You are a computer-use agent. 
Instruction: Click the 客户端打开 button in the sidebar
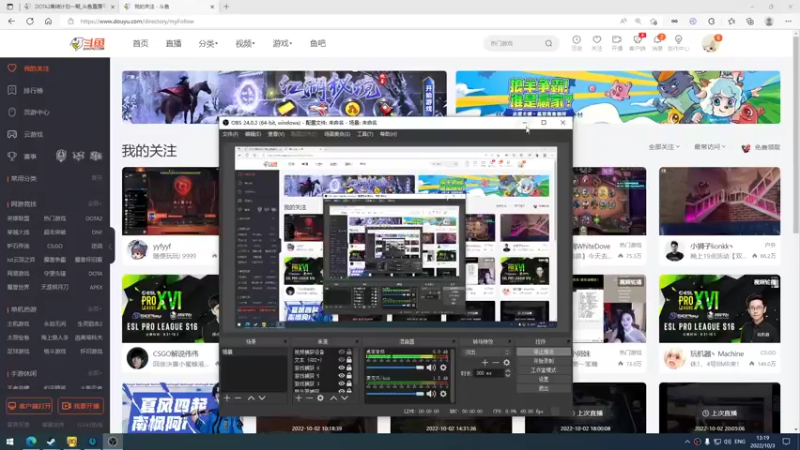pos(30,406)
